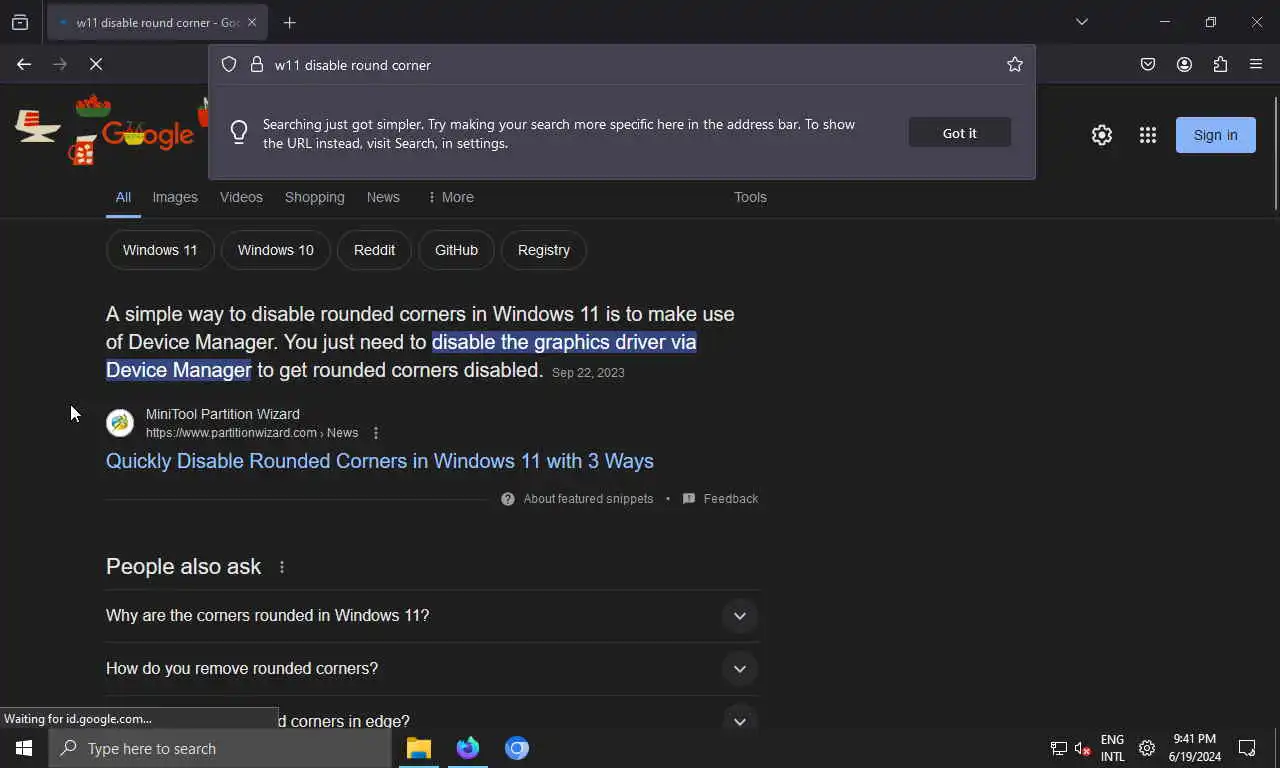Expand 'How do you remove rounded corners' question
The width and height of the screenshot is (1280, 768).
pos(432,669)
